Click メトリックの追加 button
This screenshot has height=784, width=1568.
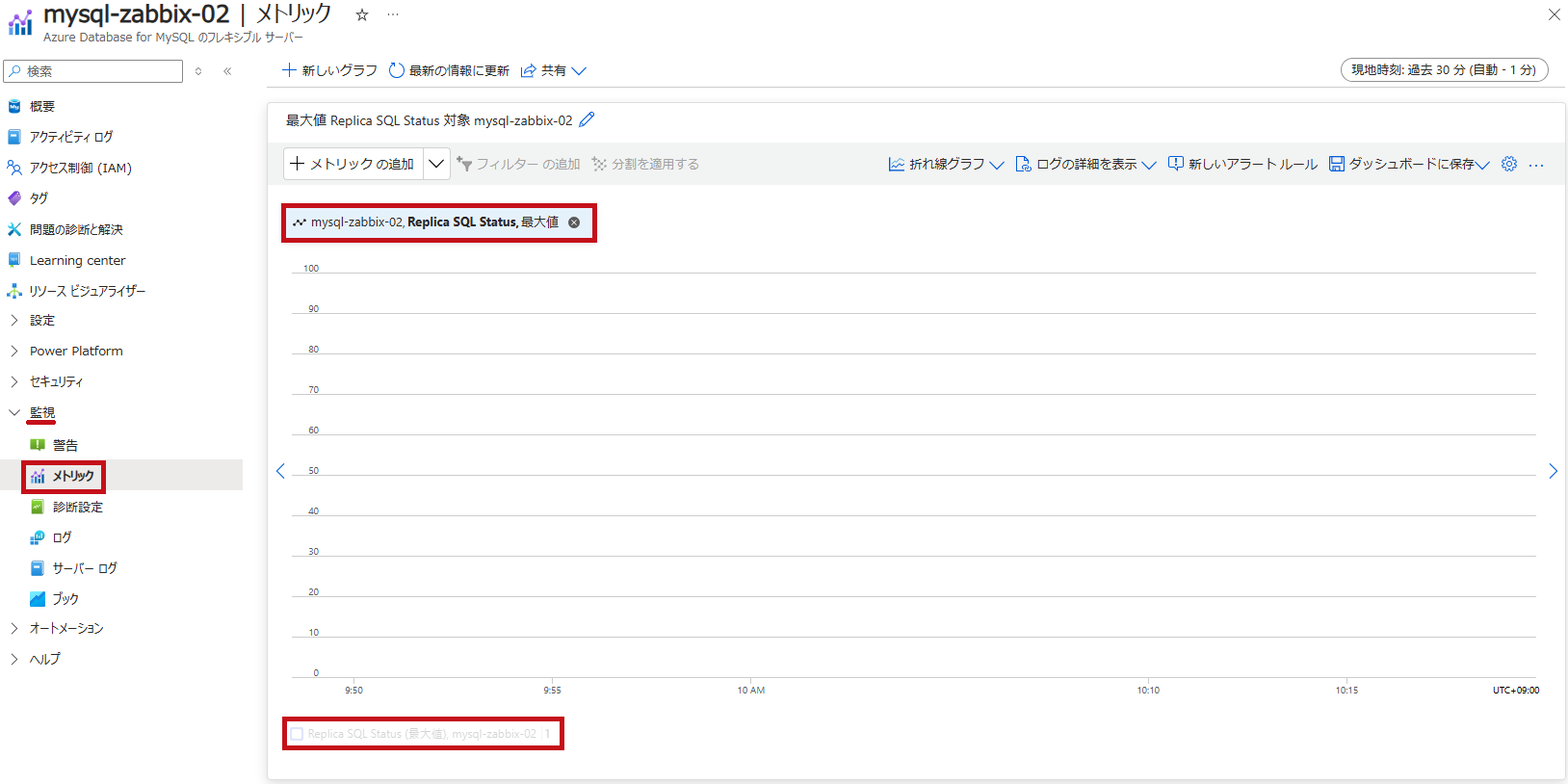(353, 164)
